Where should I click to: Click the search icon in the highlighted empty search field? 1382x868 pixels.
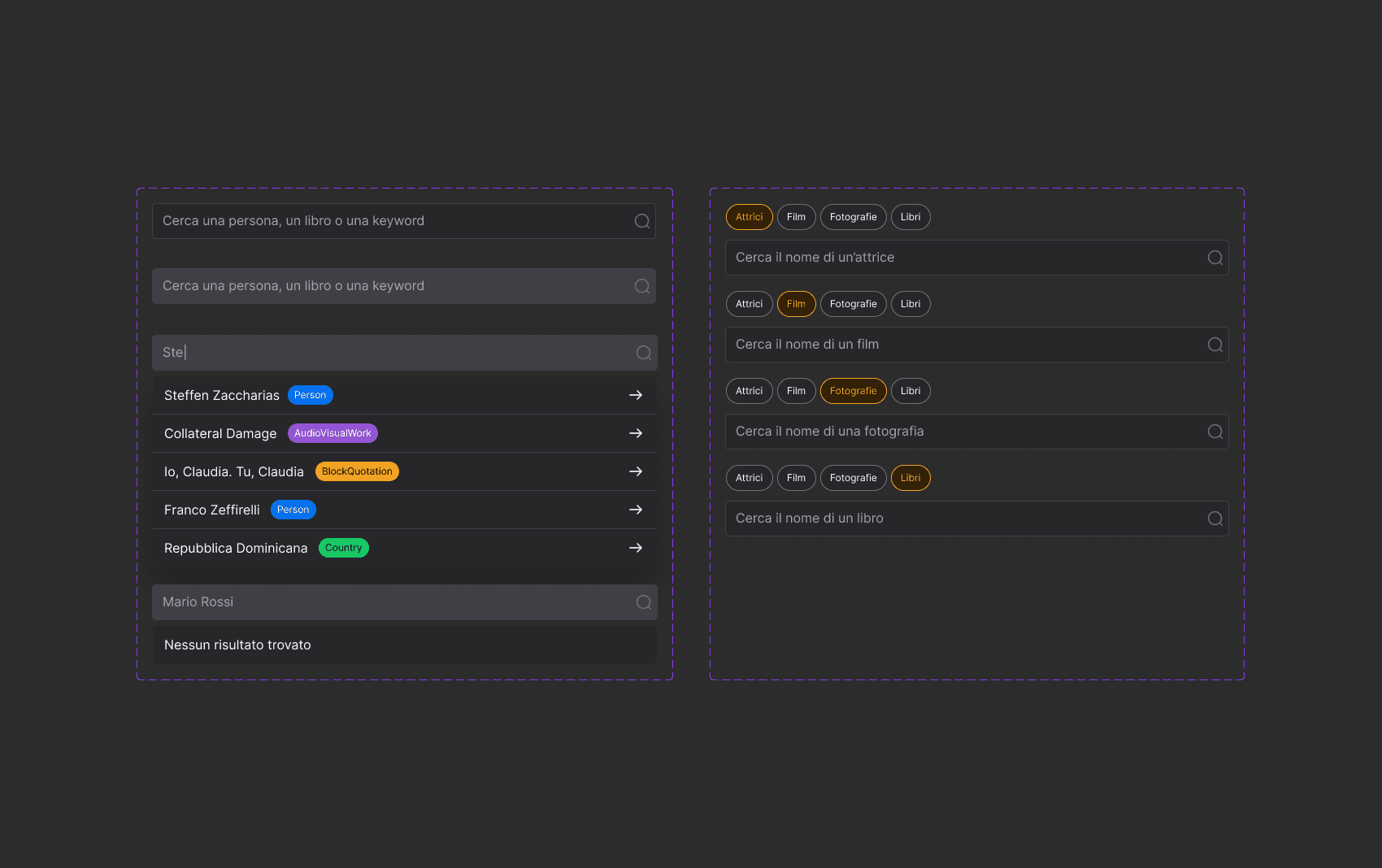[x=642, y=286]
